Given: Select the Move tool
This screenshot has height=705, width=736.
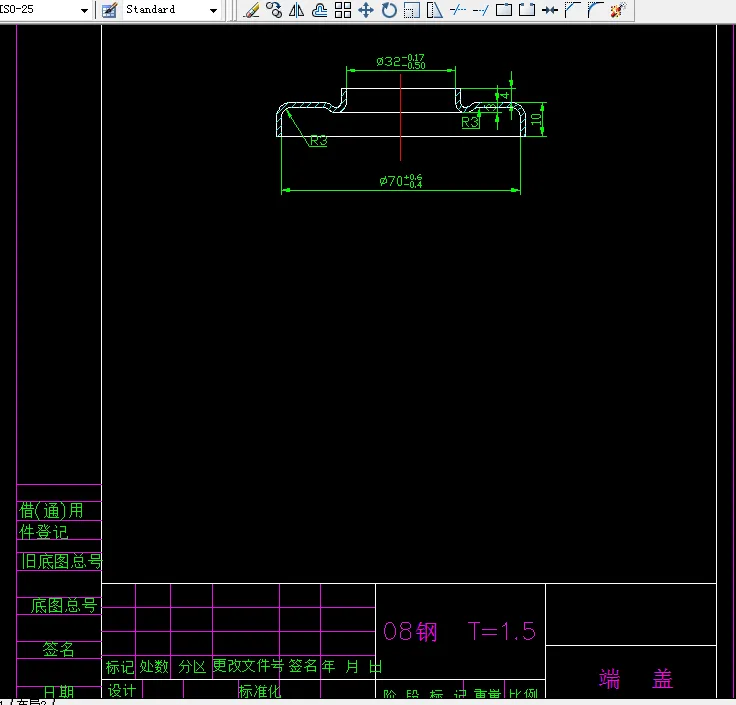Looking at the screenshot, I should coord(366,10).
